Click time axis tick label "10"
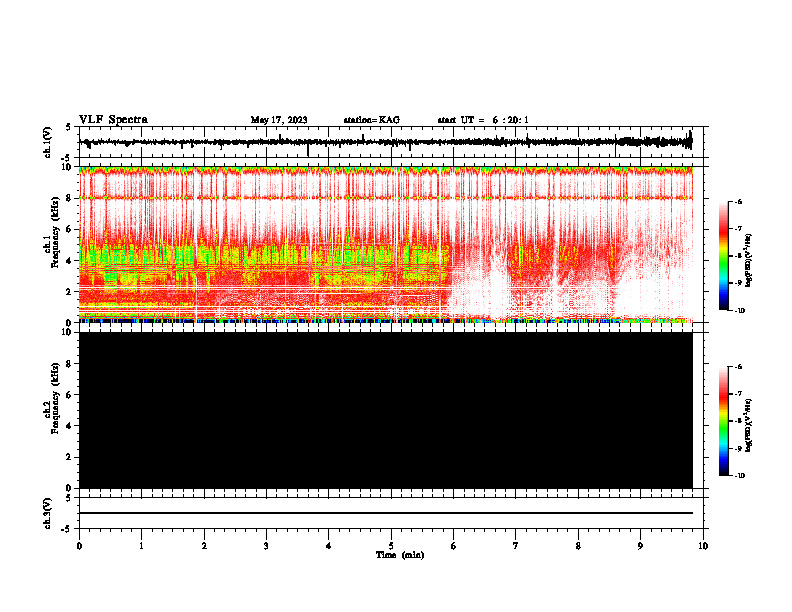The image size is (792, 612). [x=703, y=546]
